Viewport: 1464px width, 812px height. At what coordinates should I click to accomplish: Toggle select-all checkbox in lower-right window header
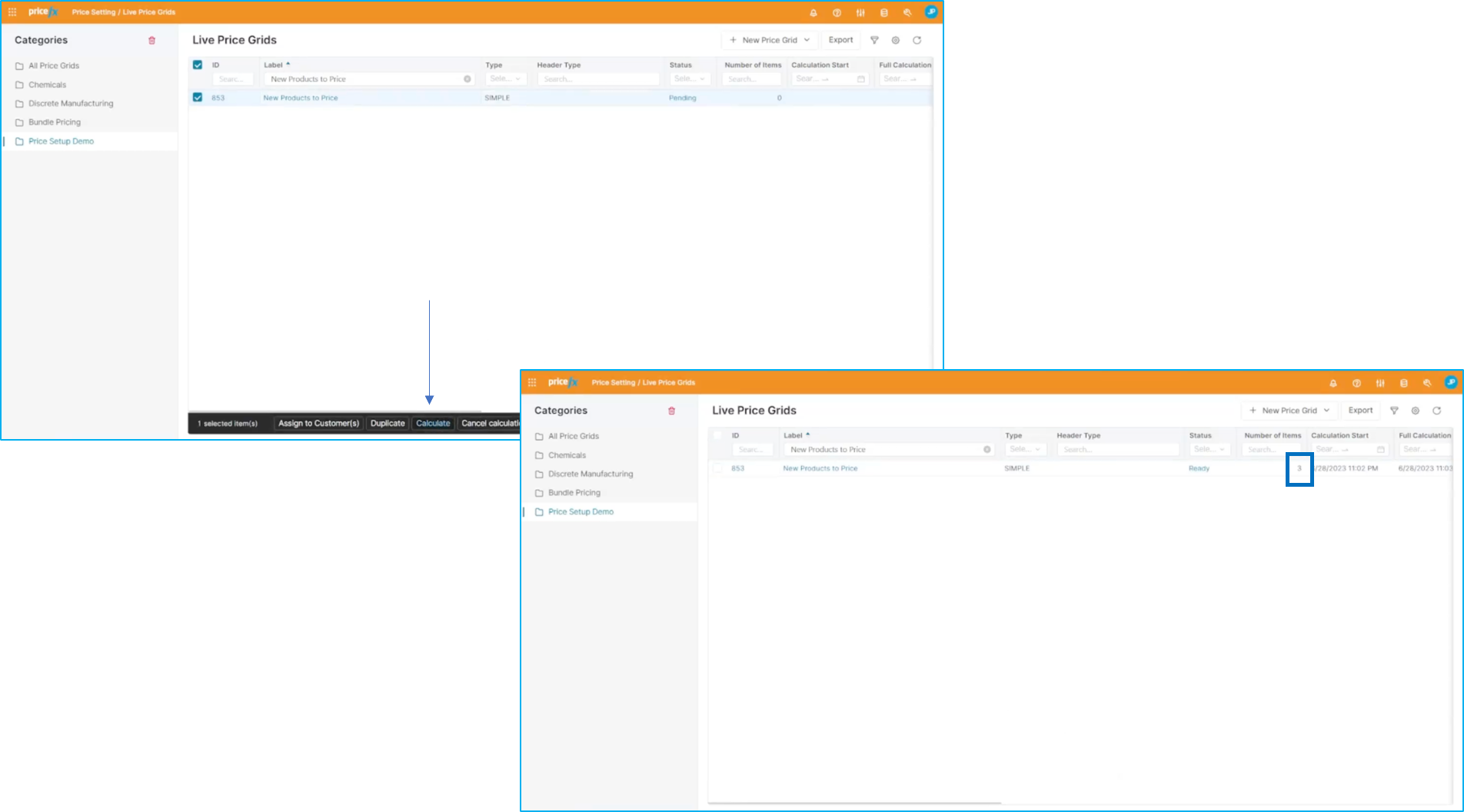click(717, 435)
